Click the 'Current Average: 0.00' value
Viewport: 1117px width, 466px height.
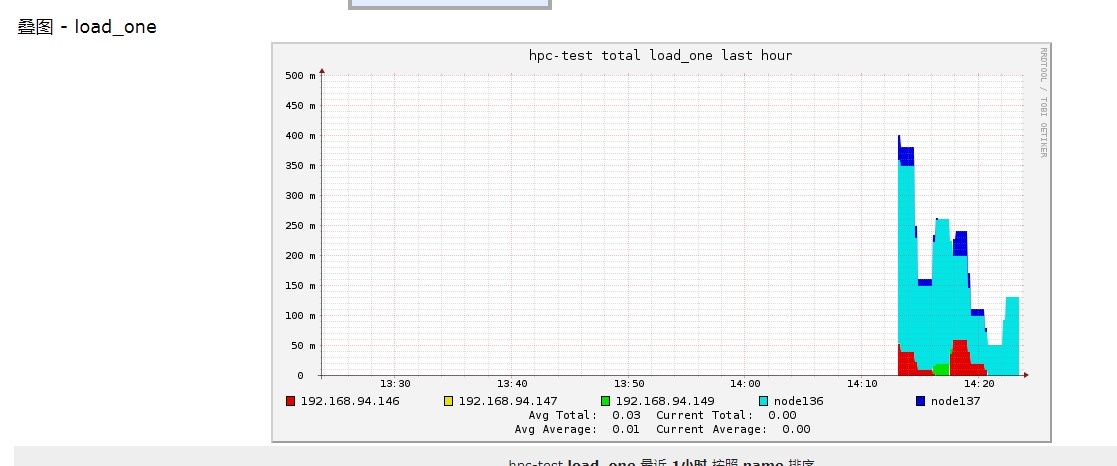point(733,430)
